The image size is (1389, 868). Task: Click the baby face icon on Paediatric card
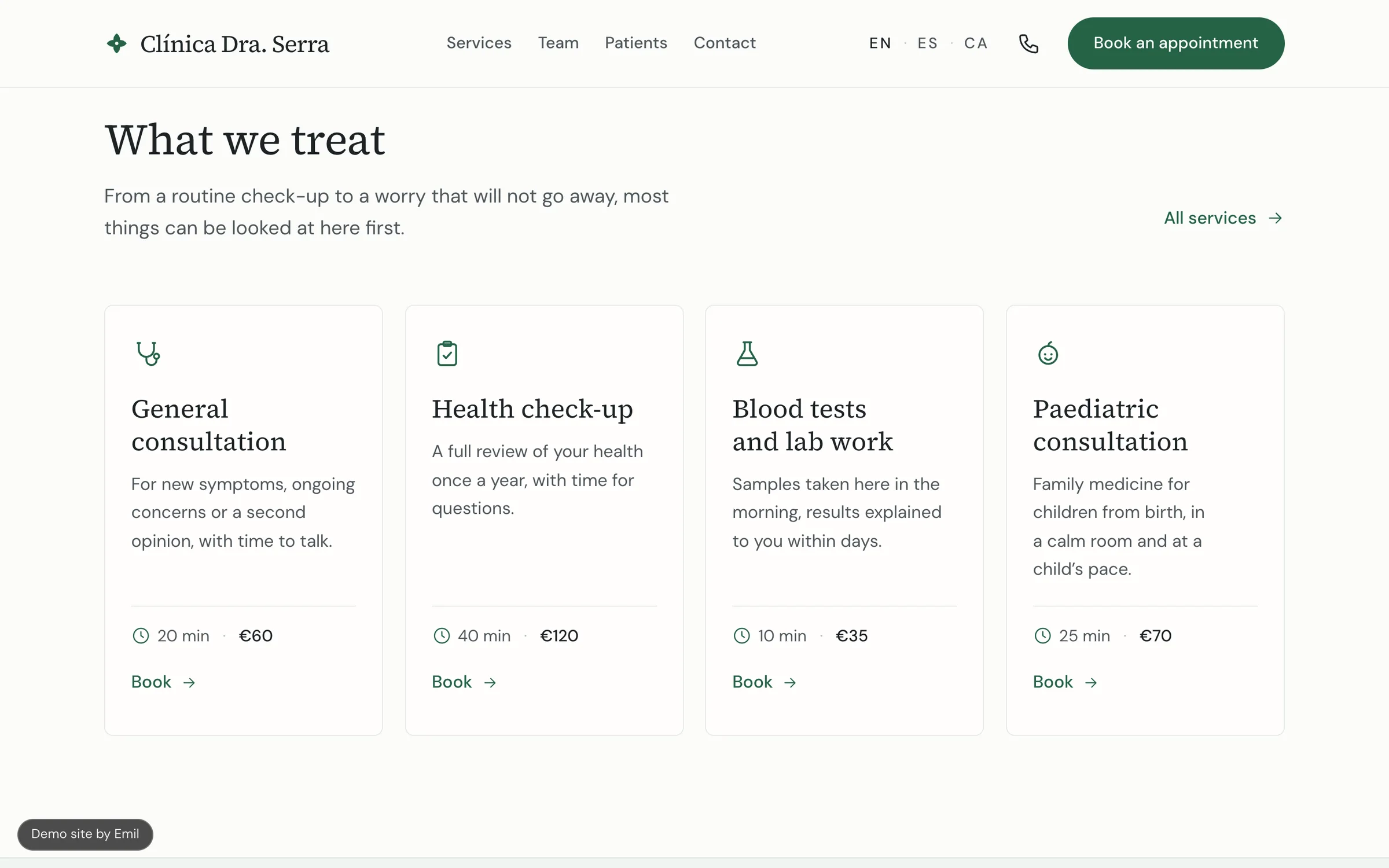[x=1048, y=354]
